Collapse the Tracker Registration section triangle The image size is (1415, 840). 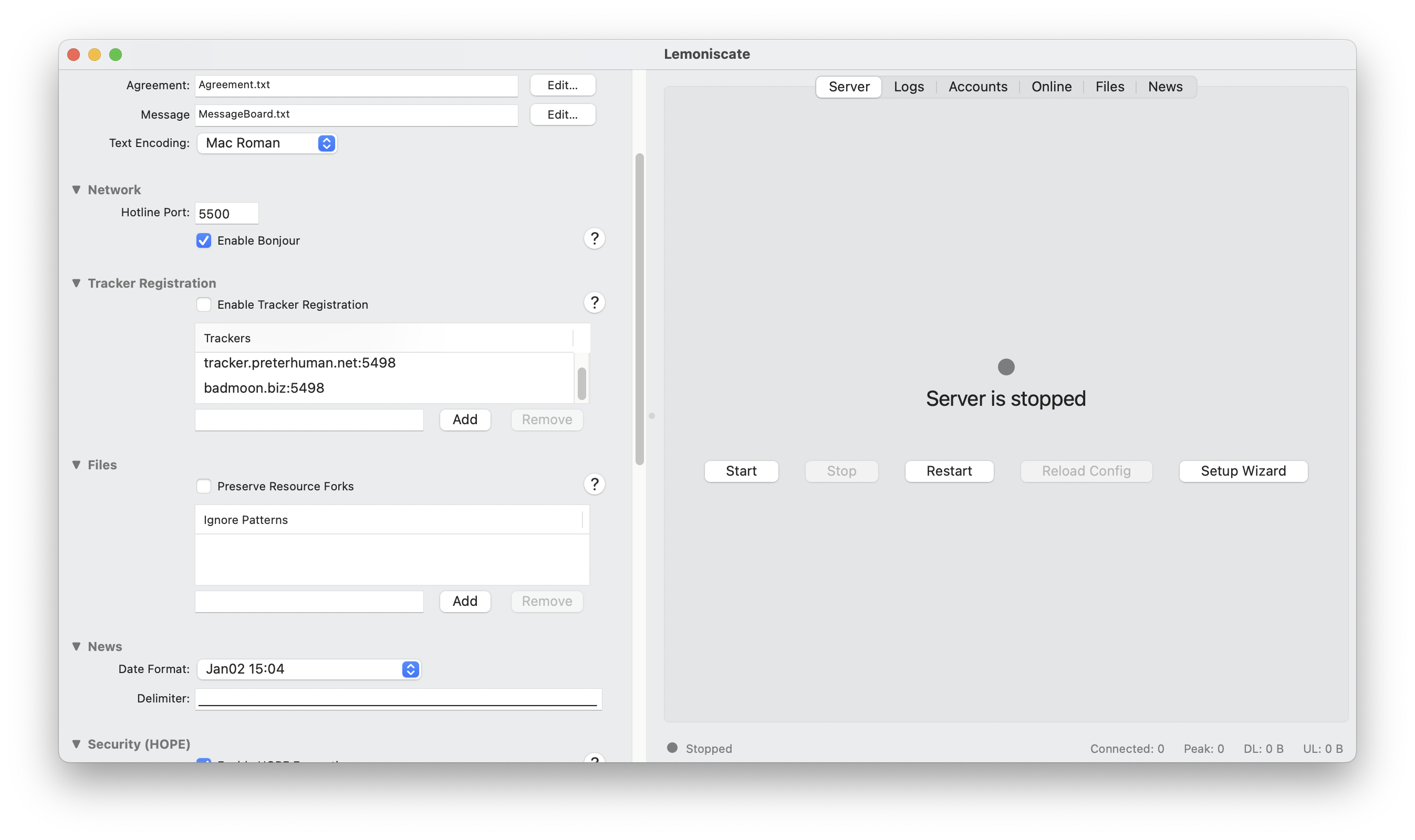coord(77,283)
